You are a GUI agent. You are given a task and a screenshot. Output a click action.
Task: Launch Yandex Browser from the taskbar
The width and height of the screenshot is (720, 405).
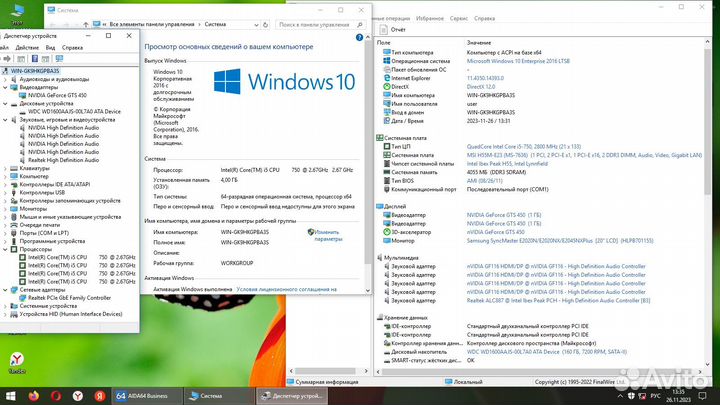[78, 396]
